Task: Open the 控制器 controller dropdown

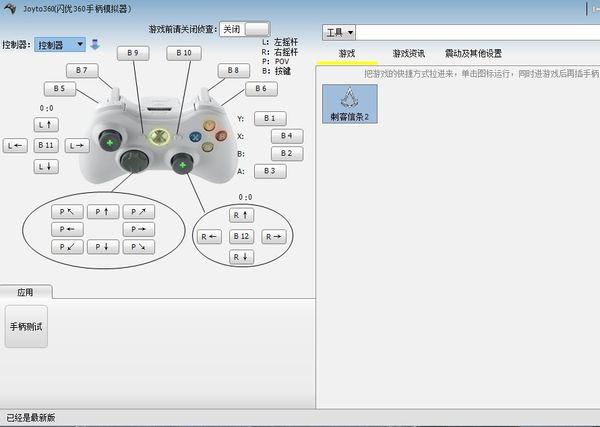Action: pos(60,45)
